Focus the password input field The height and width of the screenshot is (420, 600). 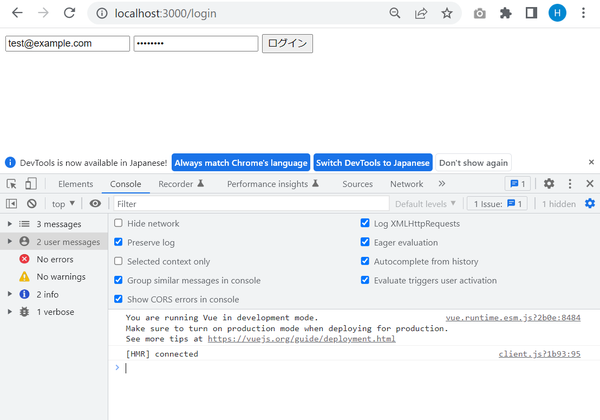tap(196, 43)
